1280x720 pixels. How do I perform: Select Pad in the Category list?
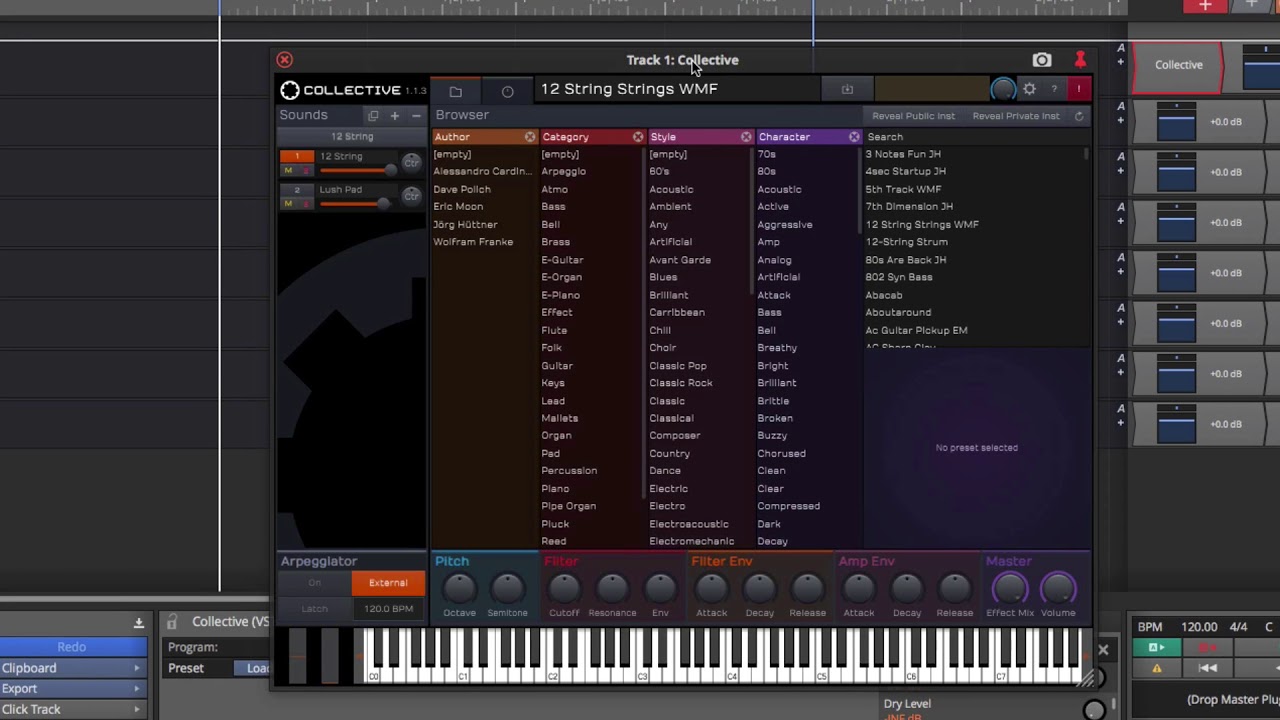551,453
